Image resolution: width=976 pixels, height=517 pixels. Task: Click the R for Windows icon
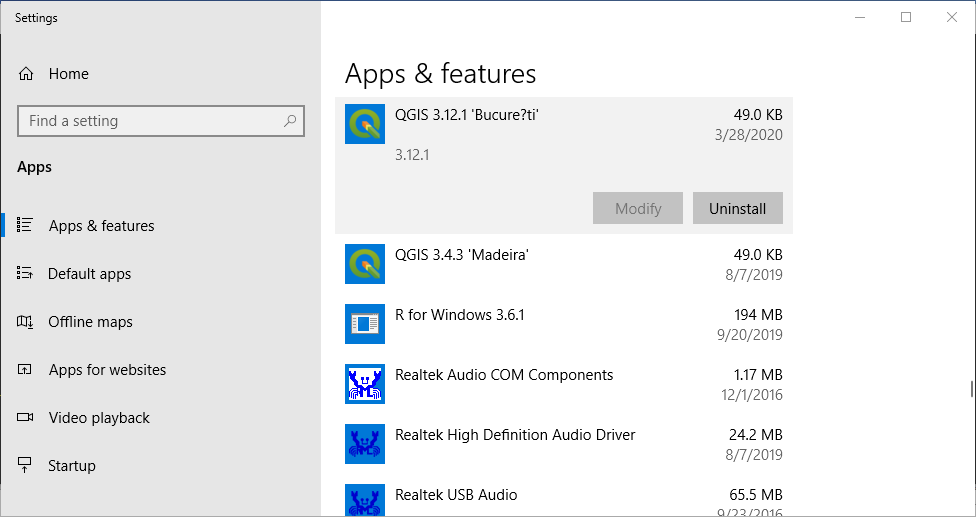pyautogui.click(x=365, y=324)
